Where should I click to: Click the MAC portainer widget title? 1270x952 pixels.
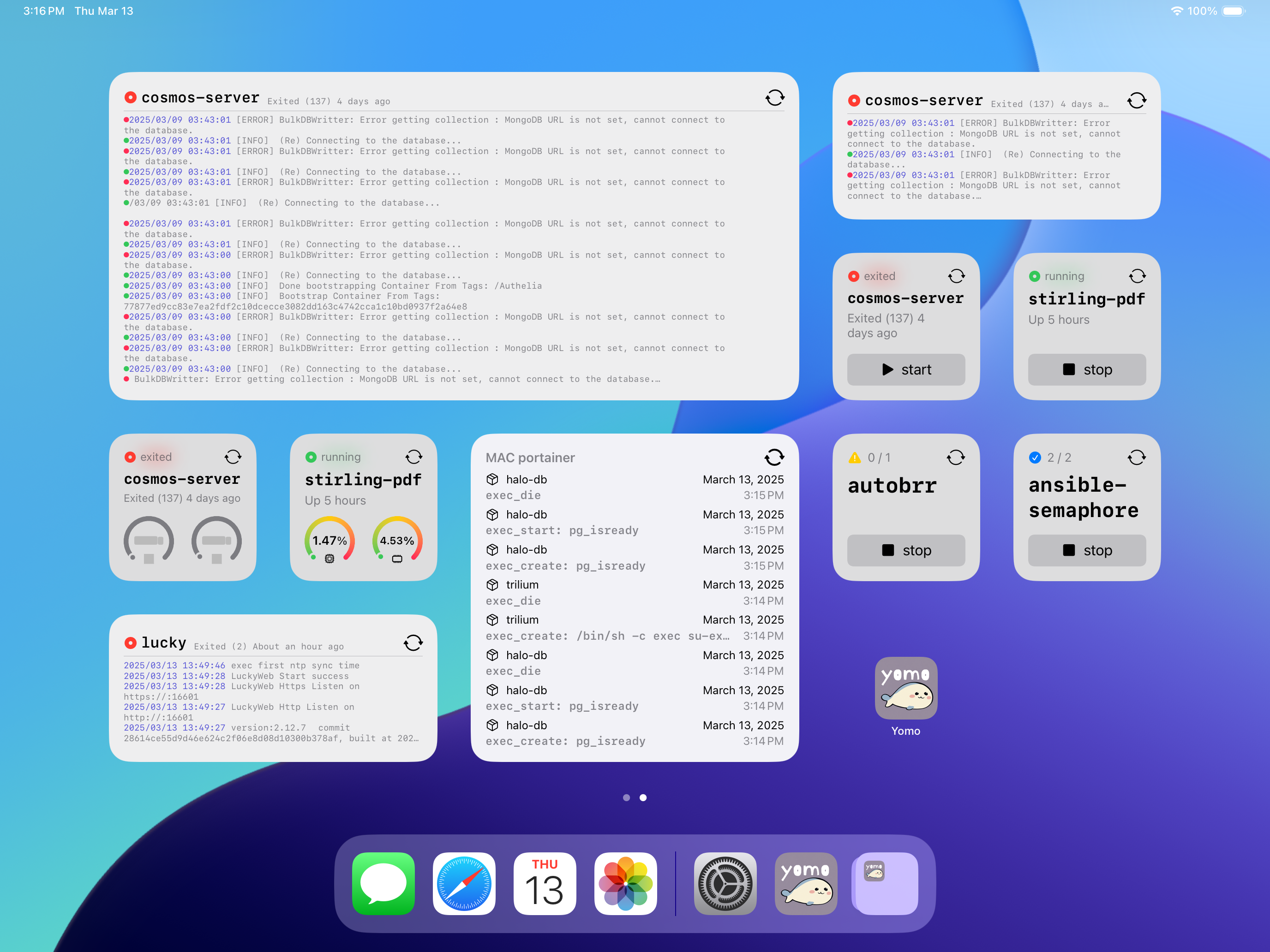click(530, 458)
